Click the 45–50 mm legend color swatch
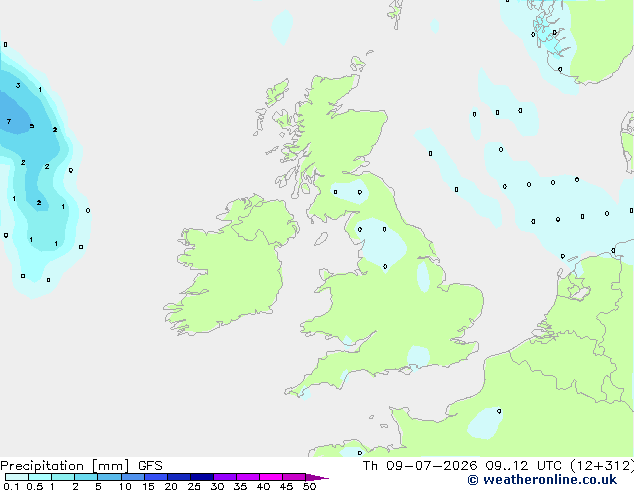Viewport: 634px width, 490px height. [294, 477]
